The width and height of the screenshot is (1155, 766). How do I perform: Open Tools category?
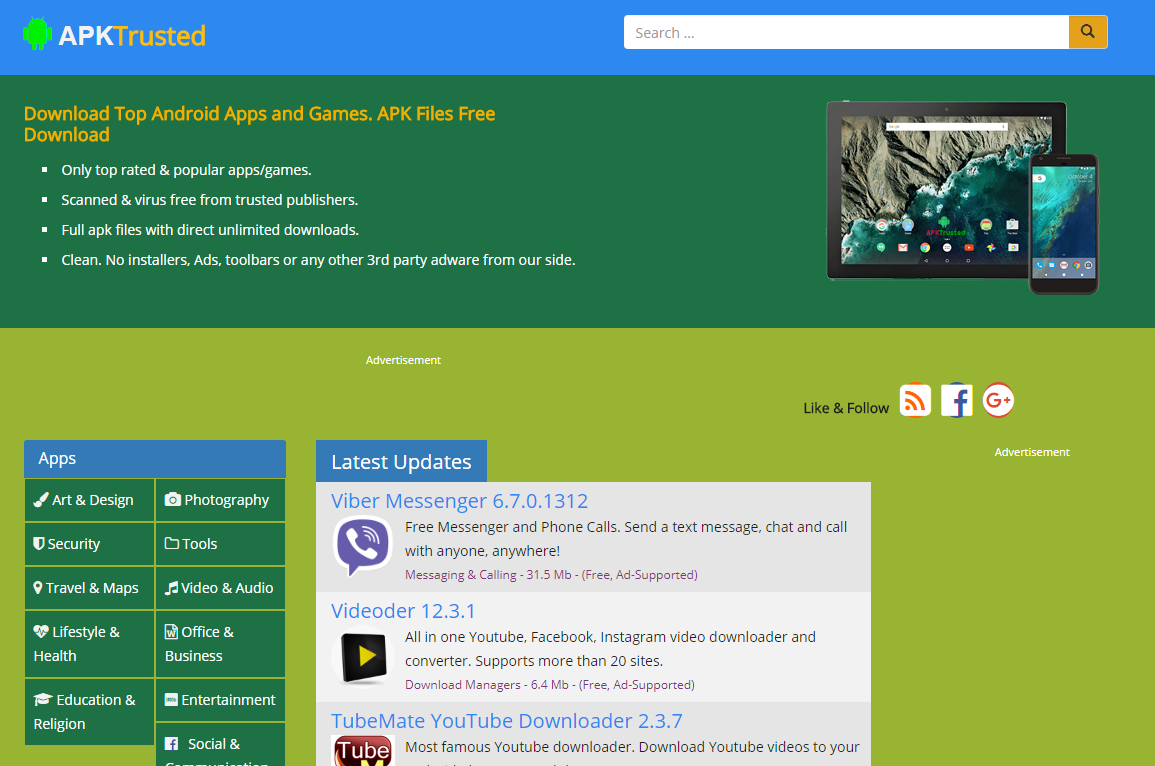pyautogui.click(x=220, y=544)
